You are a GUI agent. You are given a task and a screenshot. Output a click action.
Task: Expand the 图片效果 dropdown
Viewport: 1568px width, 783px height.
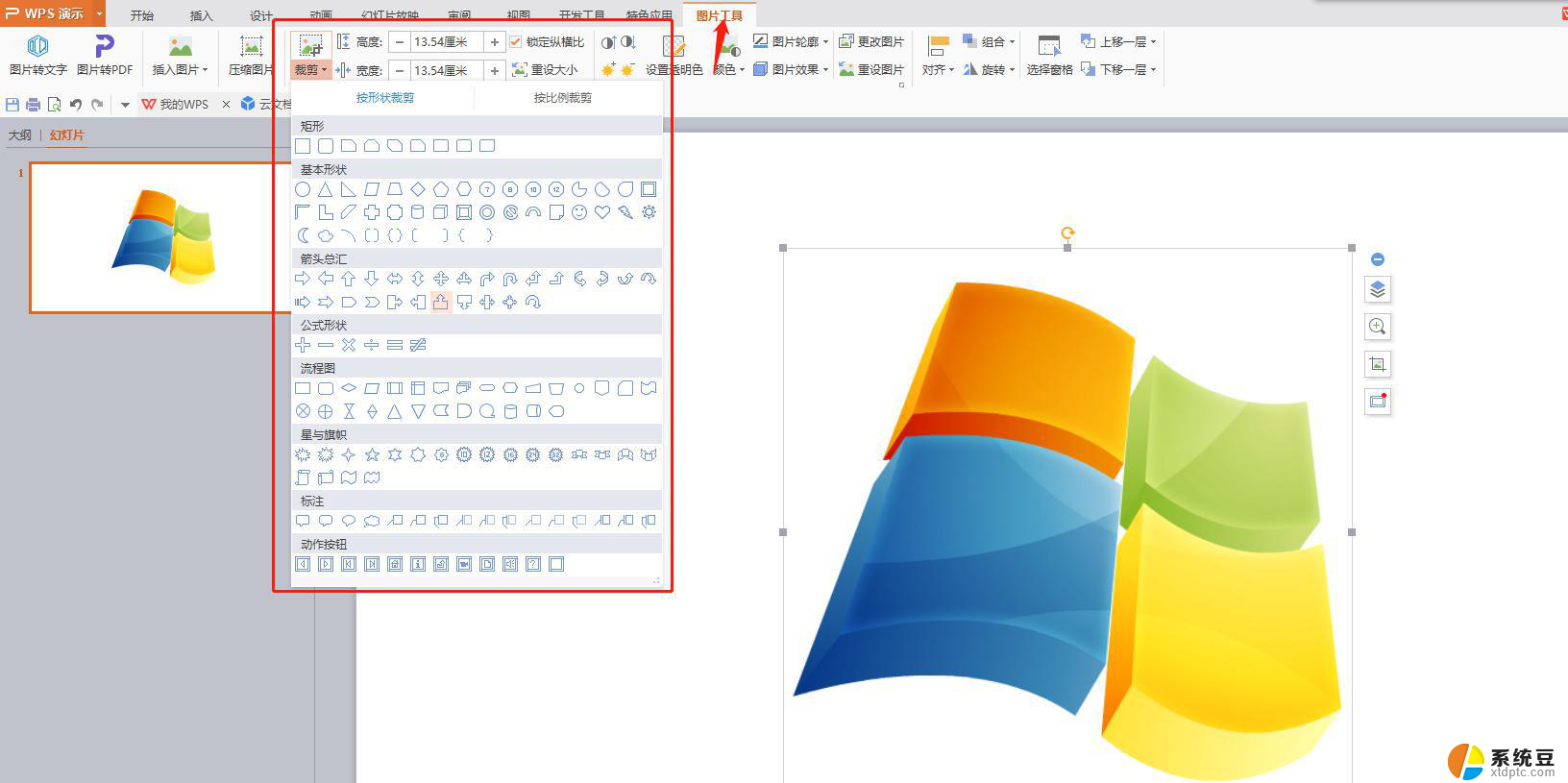[825, 70]
